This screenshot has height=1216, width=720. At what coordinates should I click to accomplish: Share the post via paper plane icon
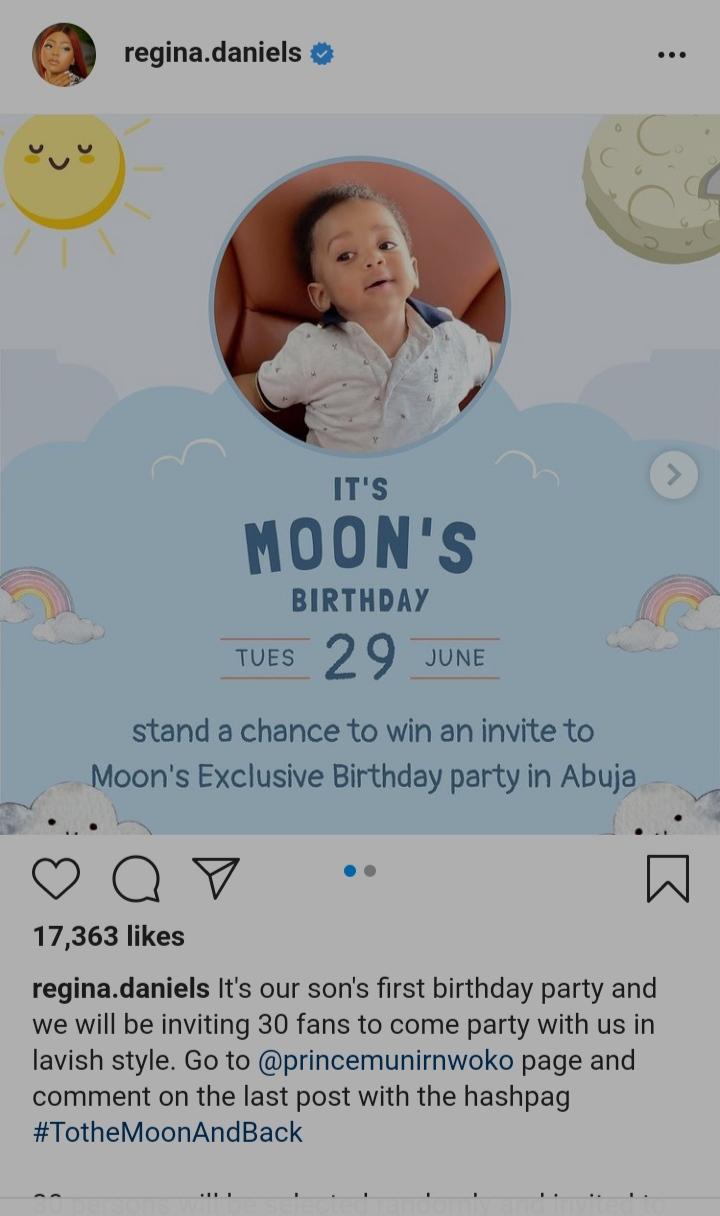point(215,878)
